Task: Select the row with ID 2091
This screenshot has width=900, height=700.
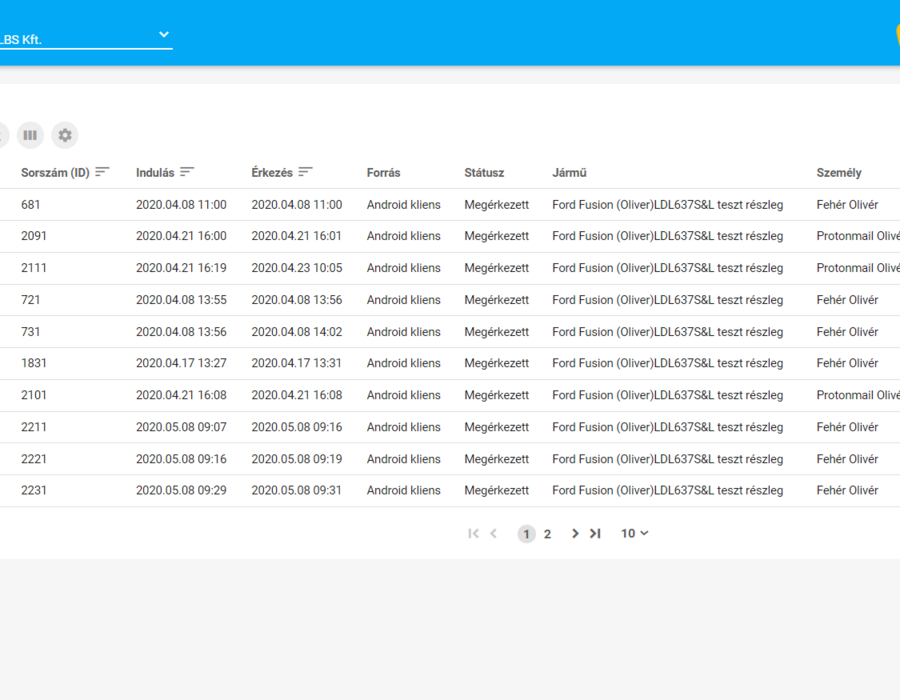Action: pyautogui.click(x=450, y=236)
